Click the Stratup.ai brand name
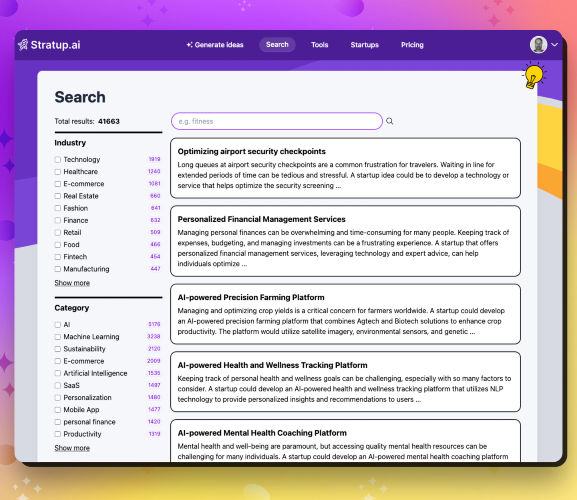This screenshot has width=577, height=500. pyautogui.click(x=56, y=45)
